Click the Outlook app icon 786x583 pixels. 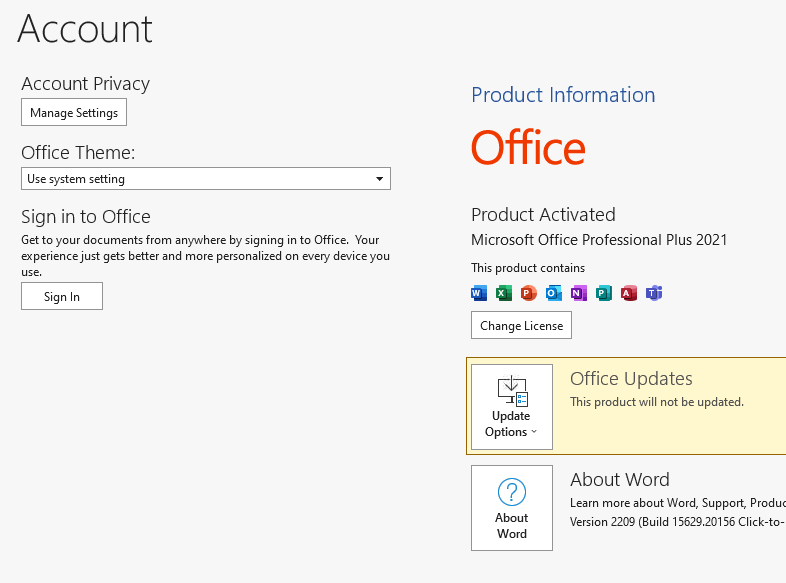point(553,293)
